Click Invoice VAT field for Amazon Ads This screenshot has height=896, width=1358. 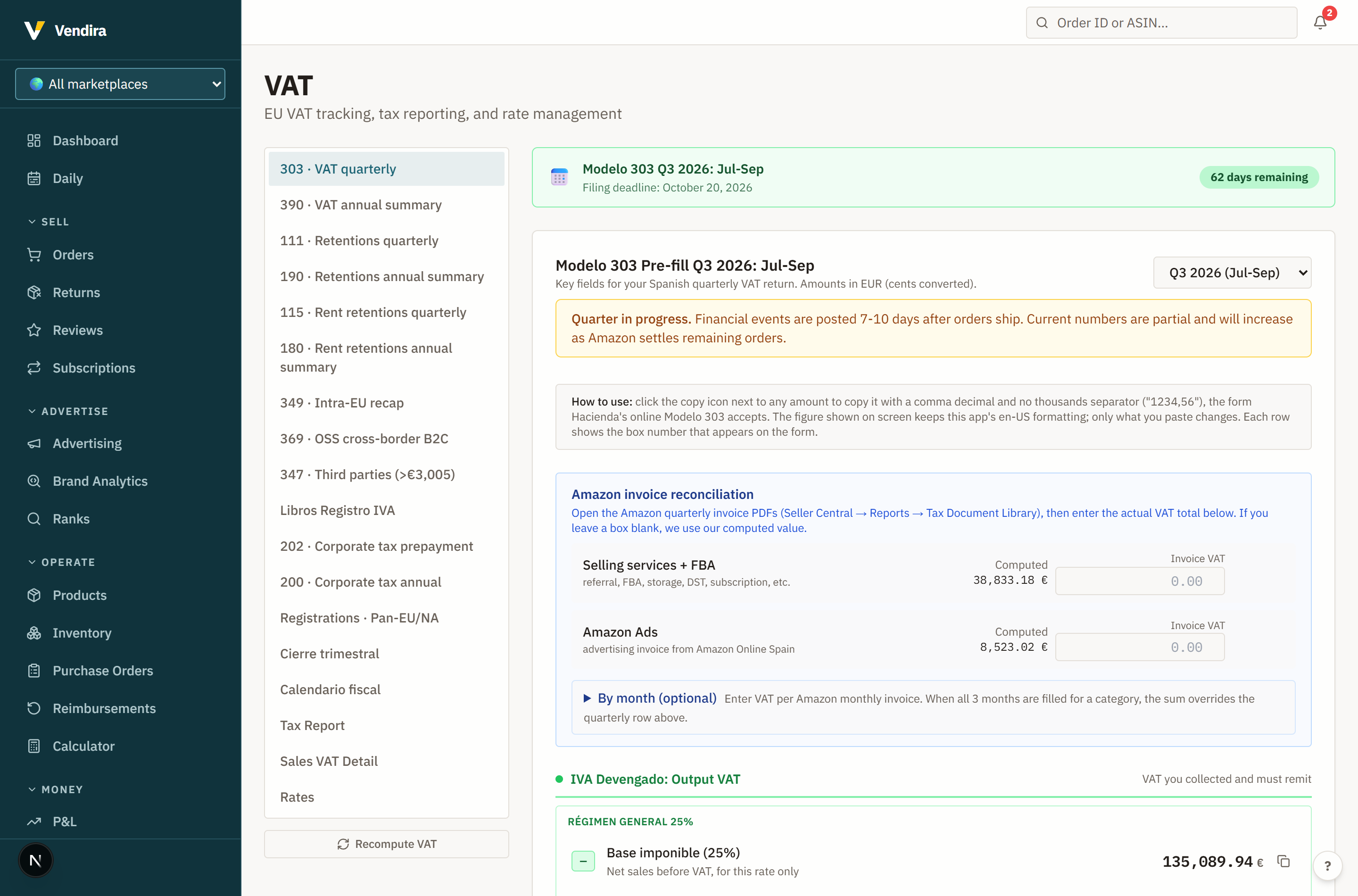pyautogui.click(x=1140, y=647)
